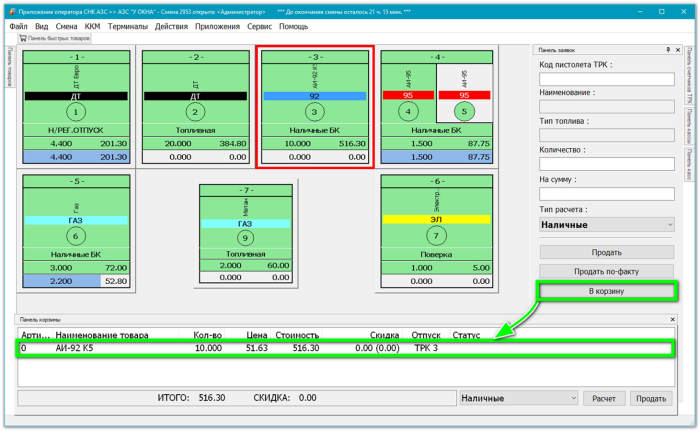The height and width of the screenshot is (431, 700).
Task: Open the ККМ menu
Action: 92,26
